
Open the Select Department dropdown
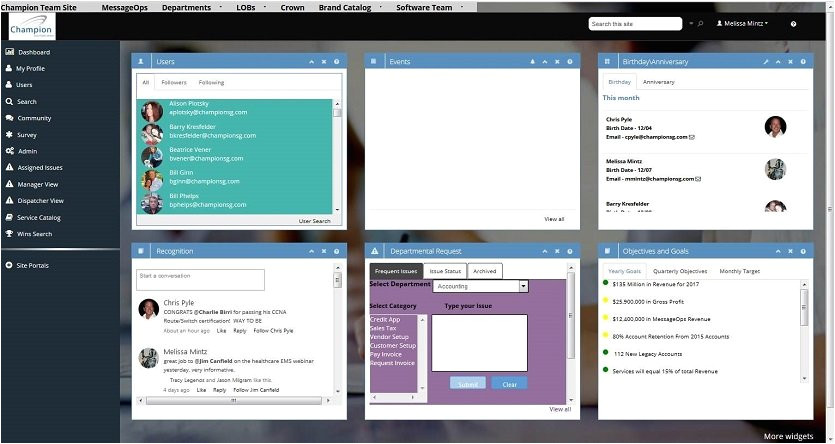[x=481, y=286]
